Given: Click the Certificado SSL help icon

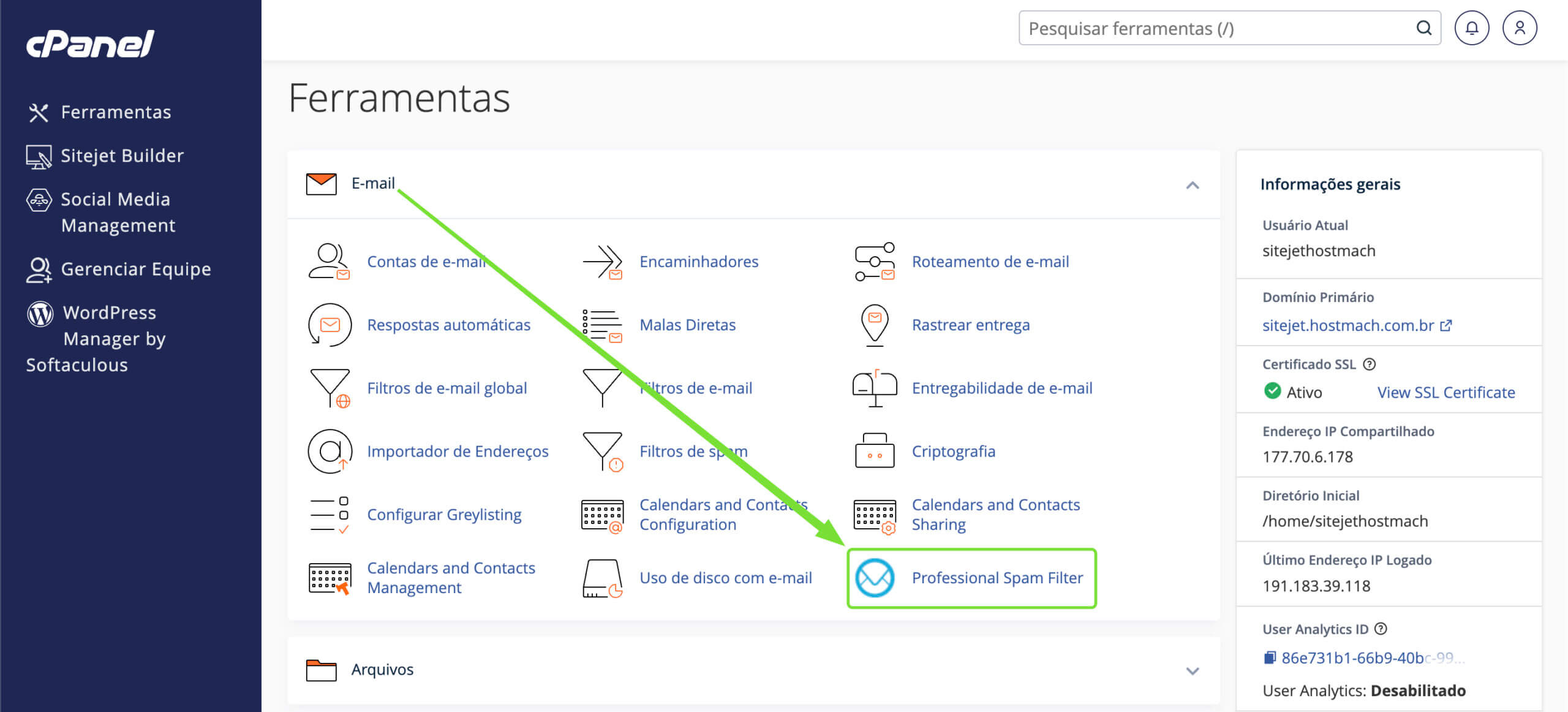Looking at the screenshot, I should click(x=1370, y=365).
